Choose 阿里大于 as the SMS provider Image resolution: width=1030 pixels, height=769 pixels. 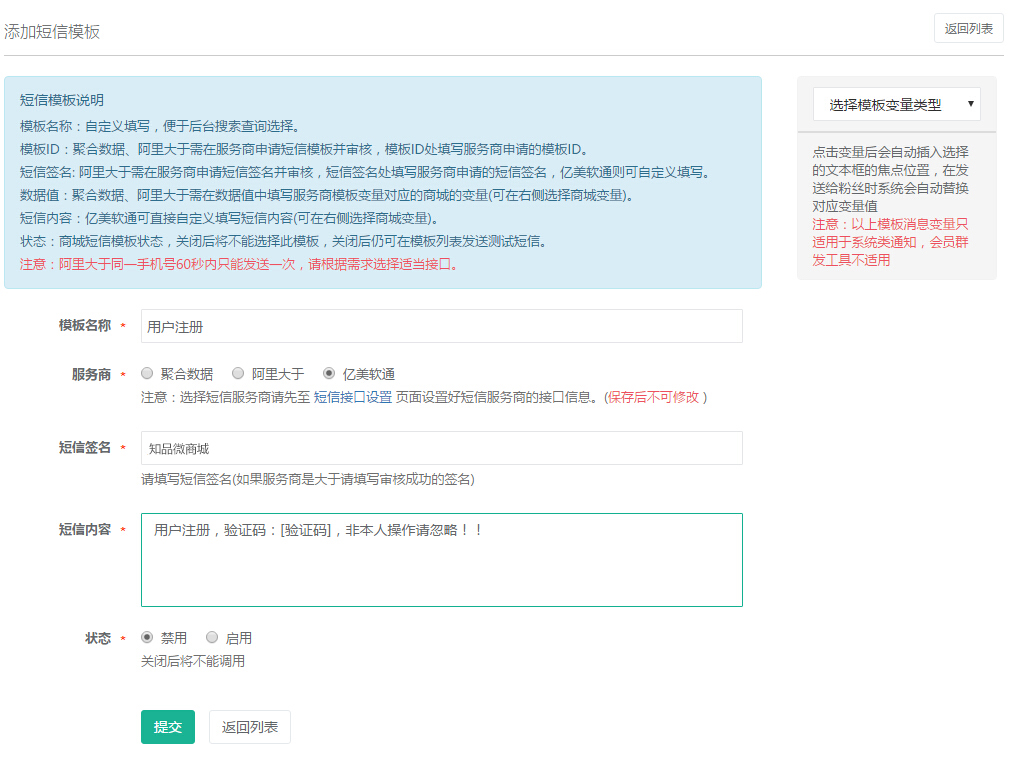tap(238, 372)
